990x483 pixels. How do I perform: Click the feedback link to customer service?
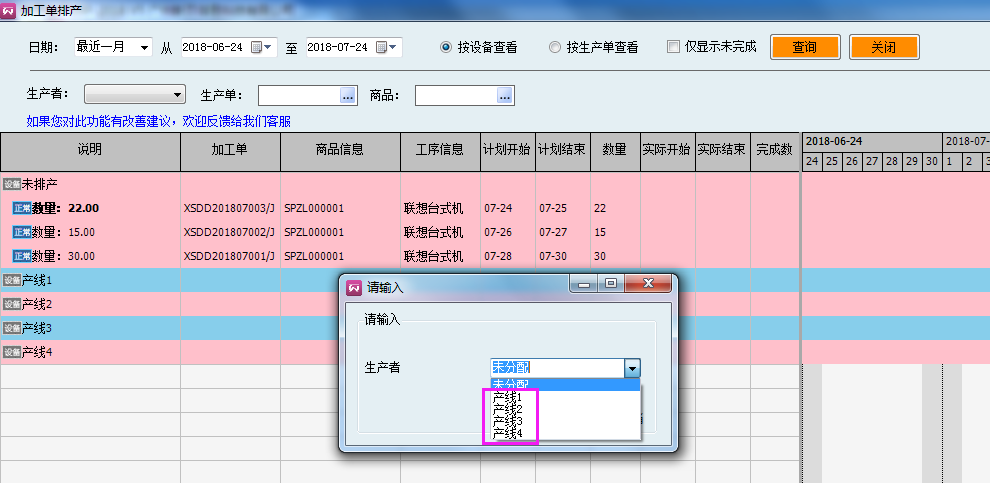coord(158,121)
